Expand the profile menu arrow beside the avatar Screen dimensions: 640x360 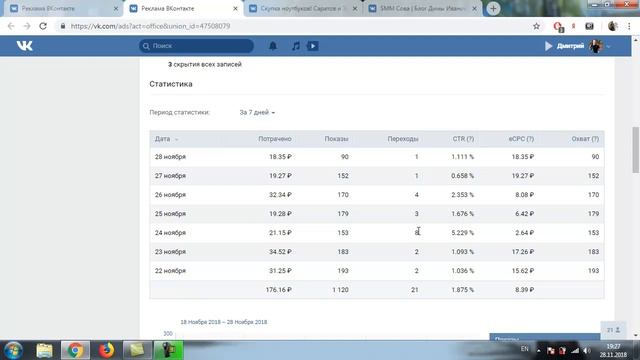click(608, 47)
